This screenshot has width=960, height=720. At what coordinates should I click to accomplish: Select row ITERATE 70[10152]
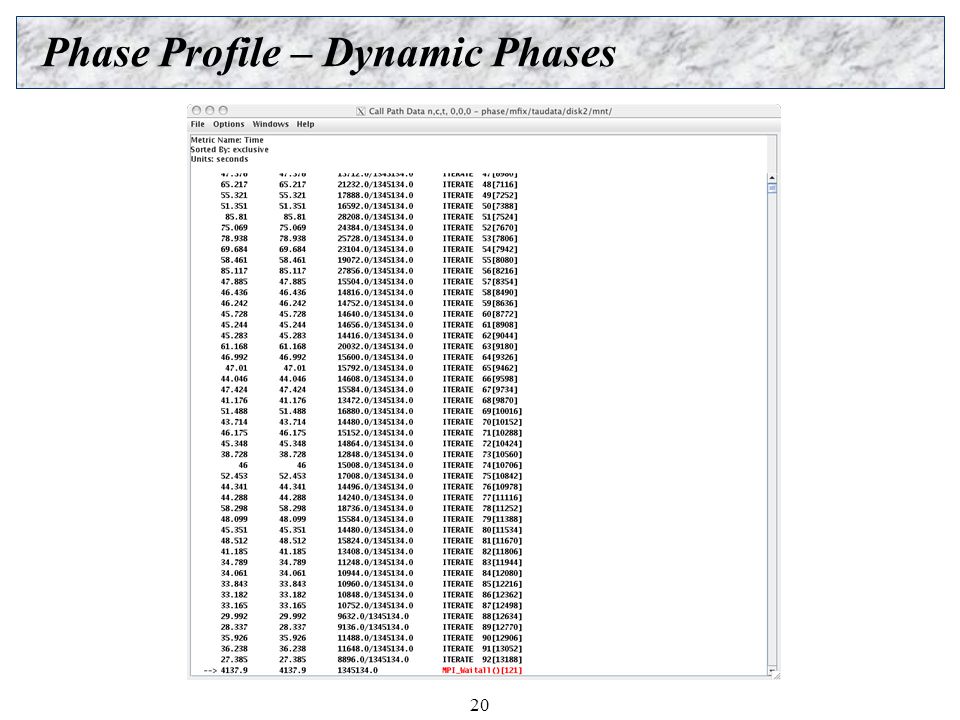point(371,422)
